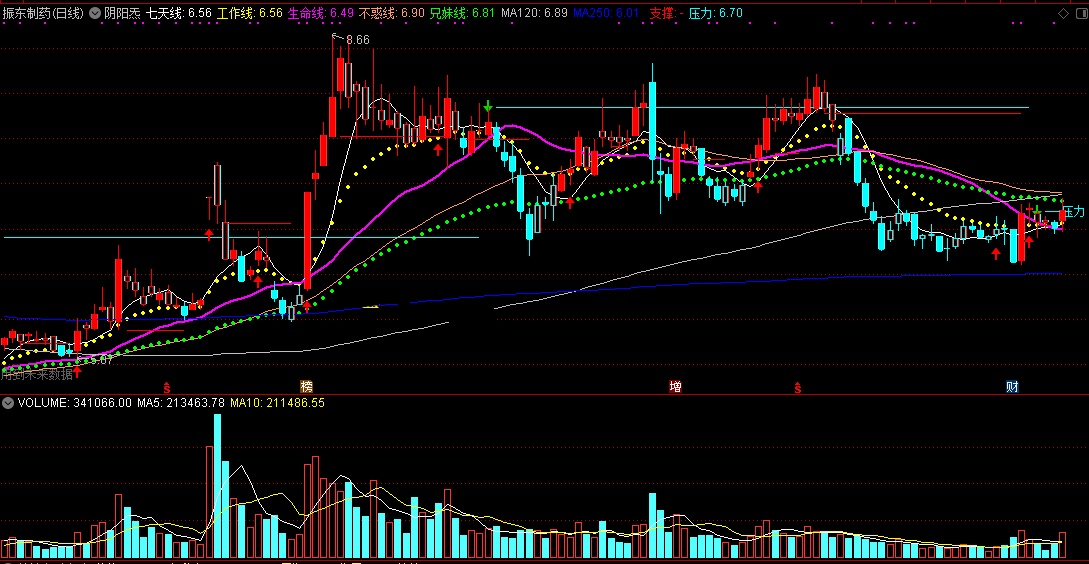Click the VOLUME: 341066.00 readout
The image size is (1089, 564).
74,402
